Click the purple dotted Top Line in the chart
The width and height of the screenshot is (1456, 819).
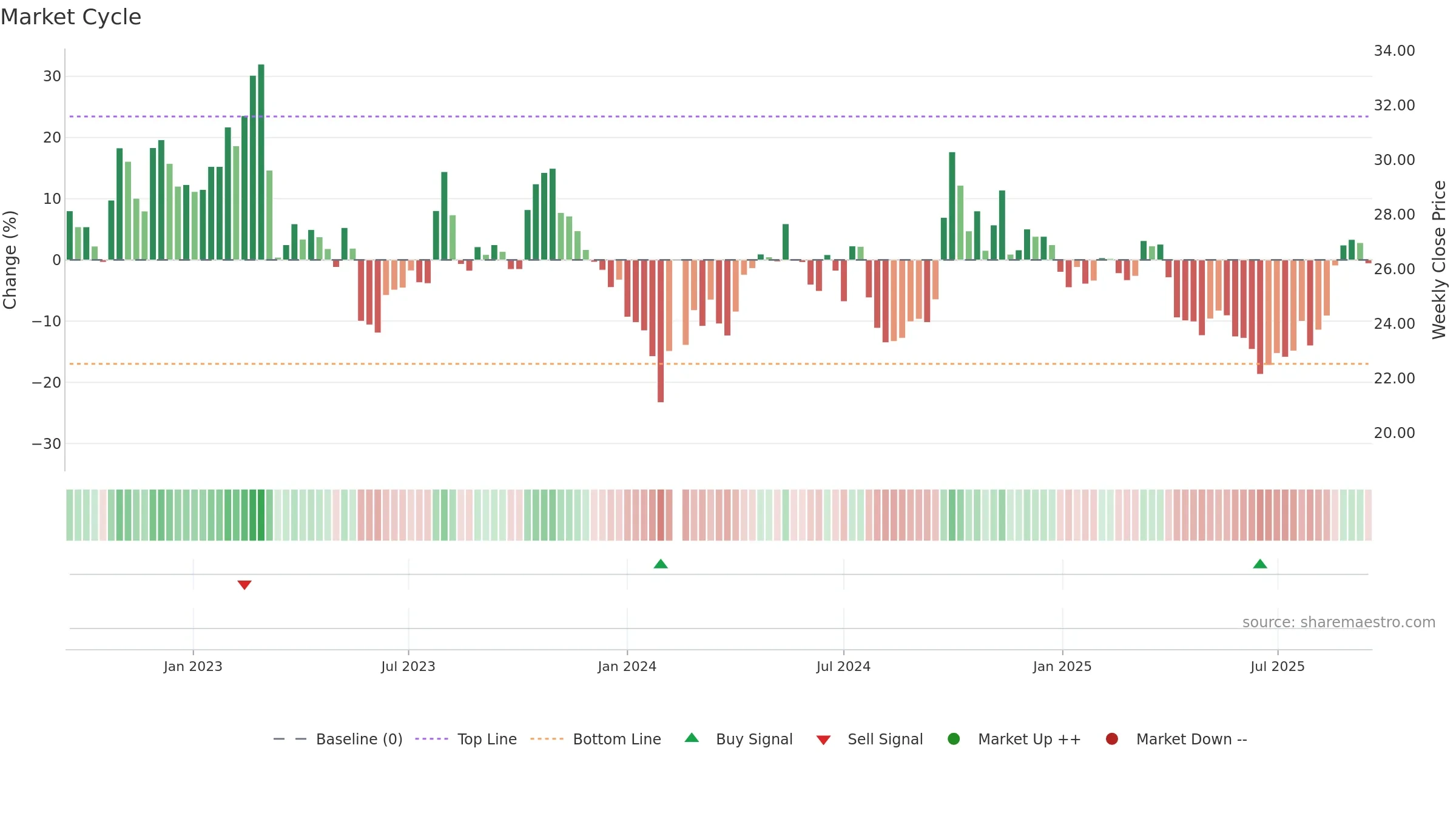(x=719, y=116)
